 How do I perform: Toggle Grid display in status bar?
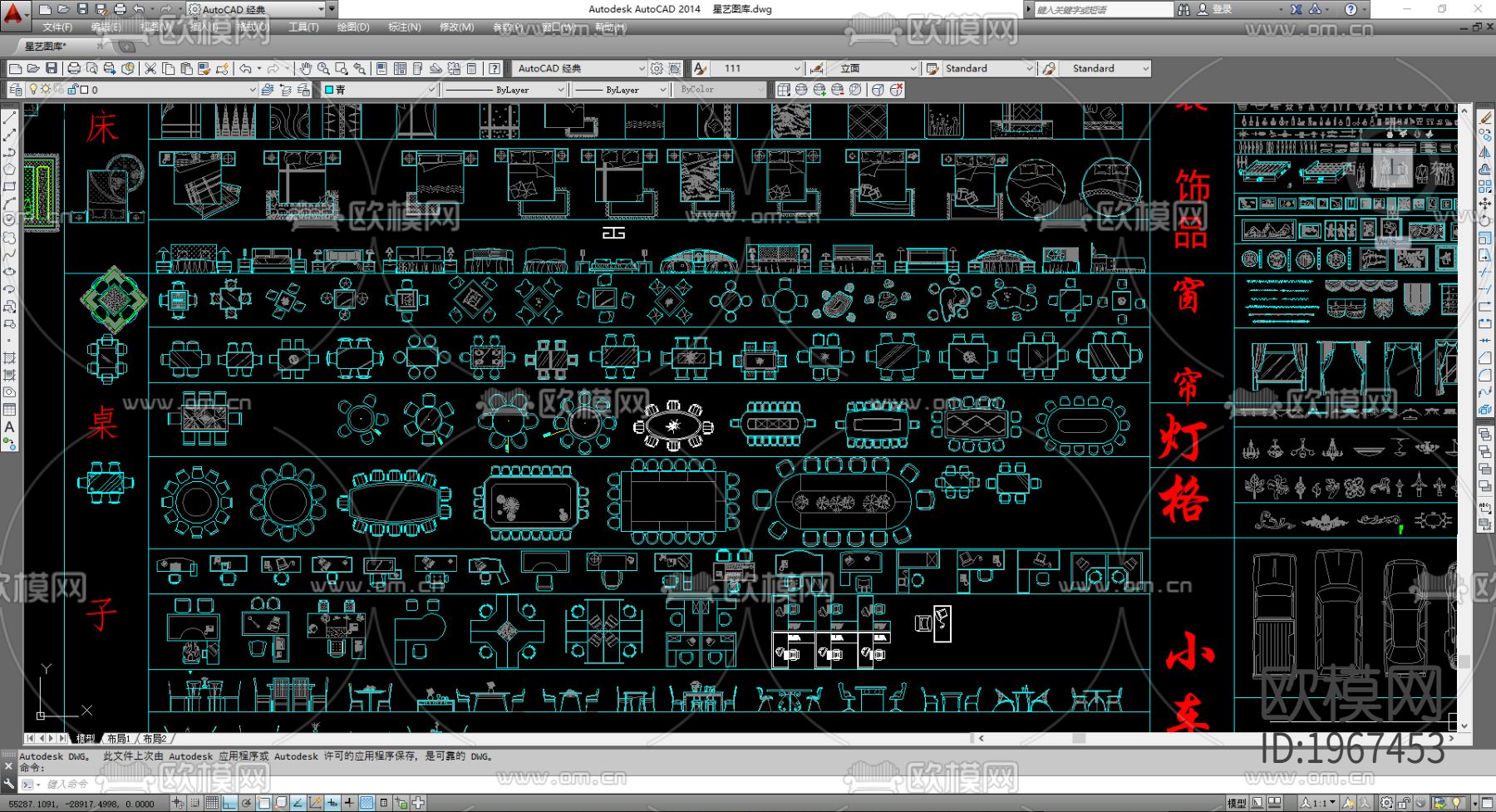[212, 803]
